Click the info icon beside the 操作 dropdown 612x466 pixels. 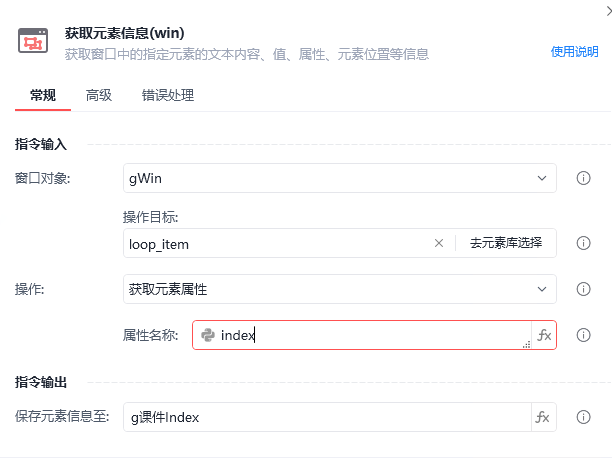pyautogui.click(x=583, y=289)
